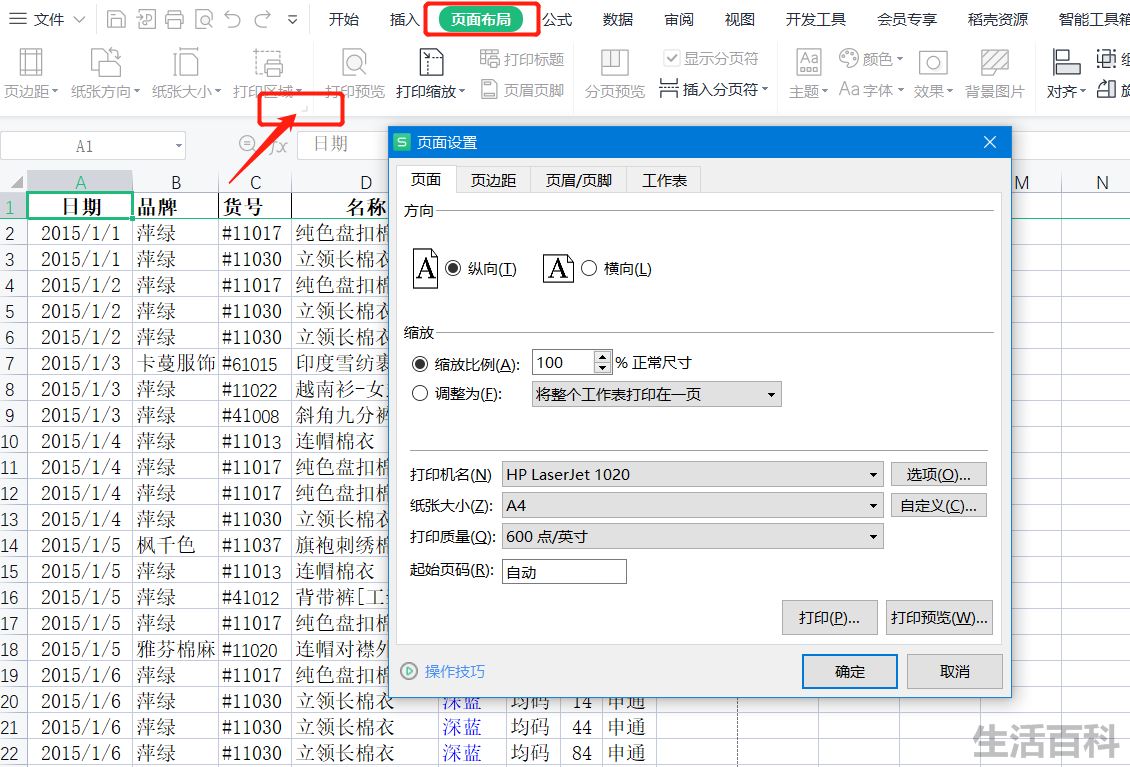This screenshot has height=767, width=1130.
Task: Switch to the 页眉/页脚 dialog tab
Action: pyautogui.click(x=579, y=180)
